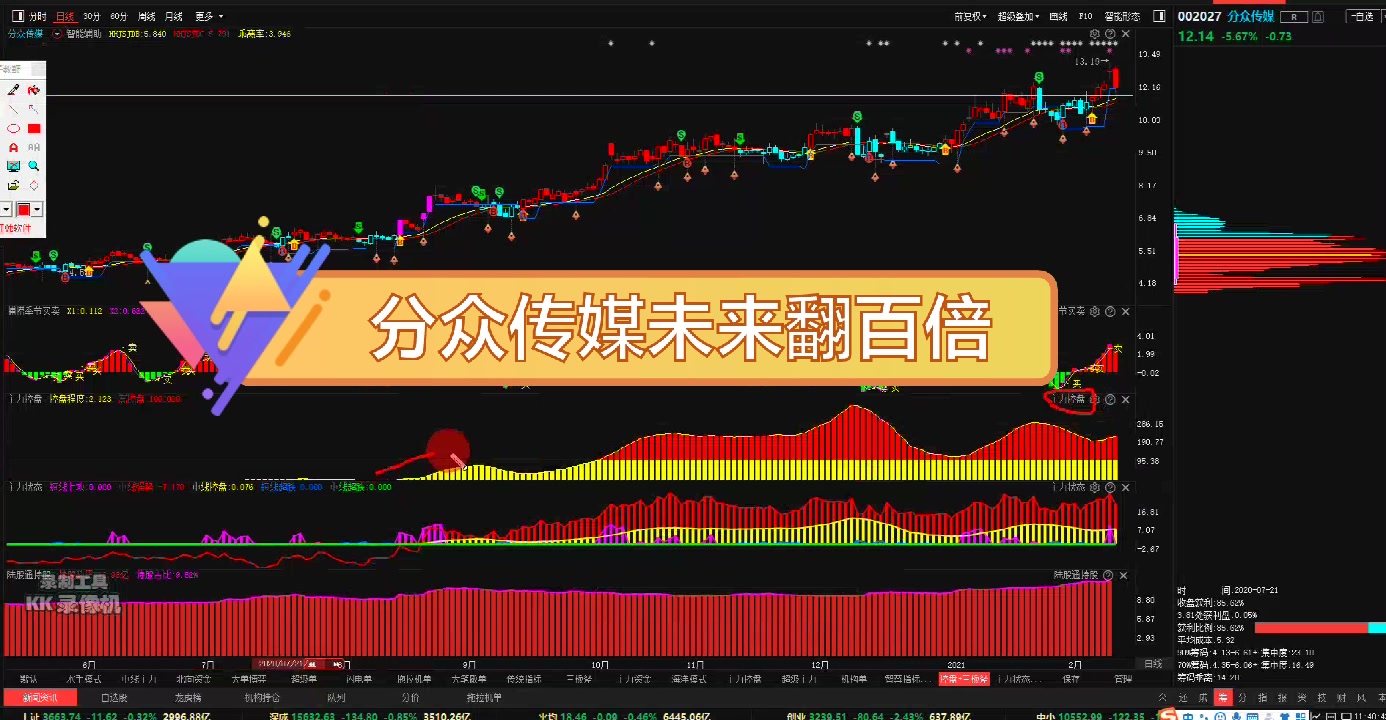Click the price value 12.14

[x=1195, y=36]
